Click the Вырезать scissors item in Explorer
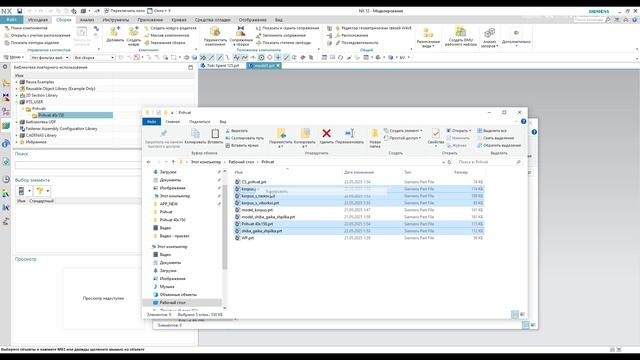The image size is (640, 360). coord(237,131)
